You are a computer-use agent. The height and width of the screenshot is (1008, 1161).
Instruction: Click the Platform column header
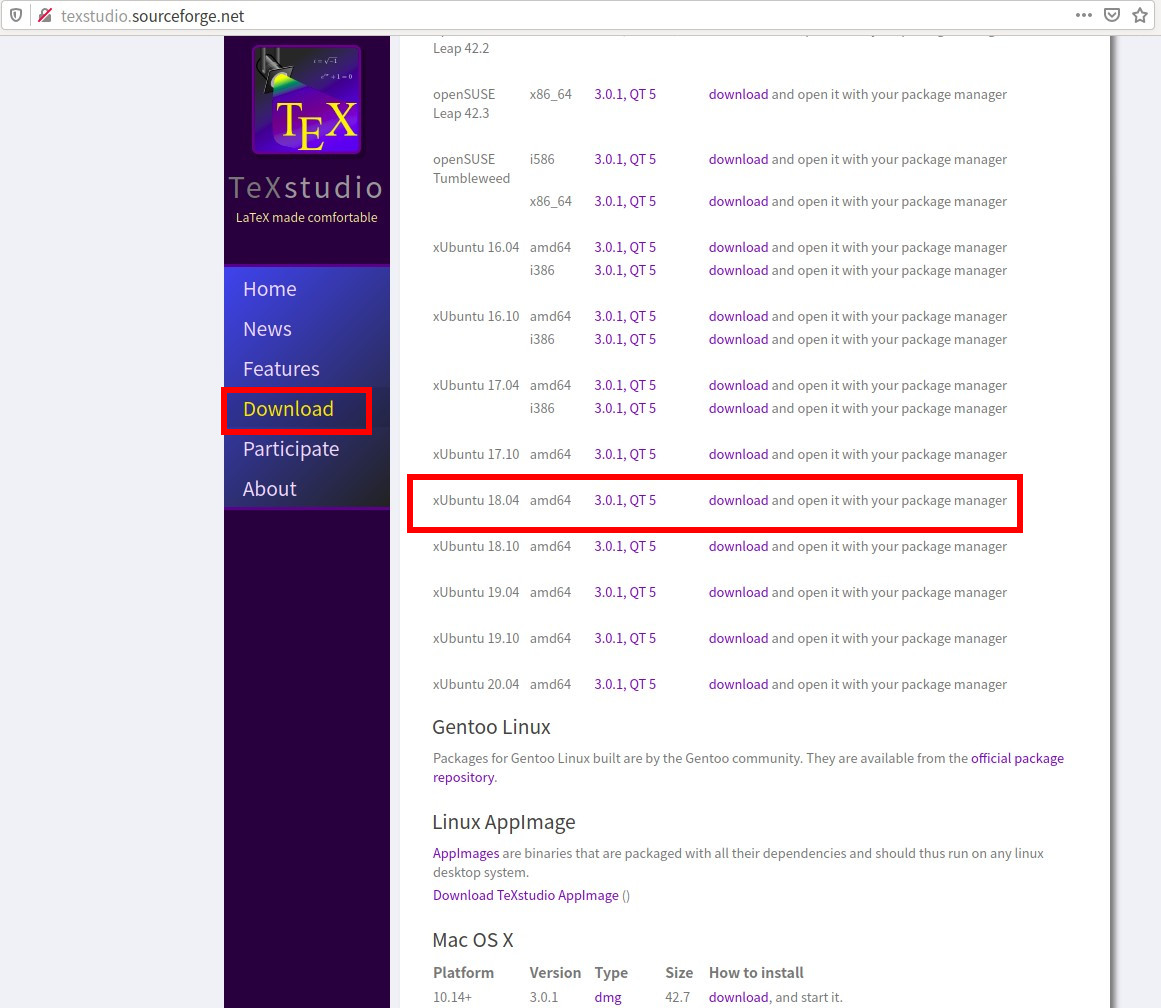(x=464, y=973)
